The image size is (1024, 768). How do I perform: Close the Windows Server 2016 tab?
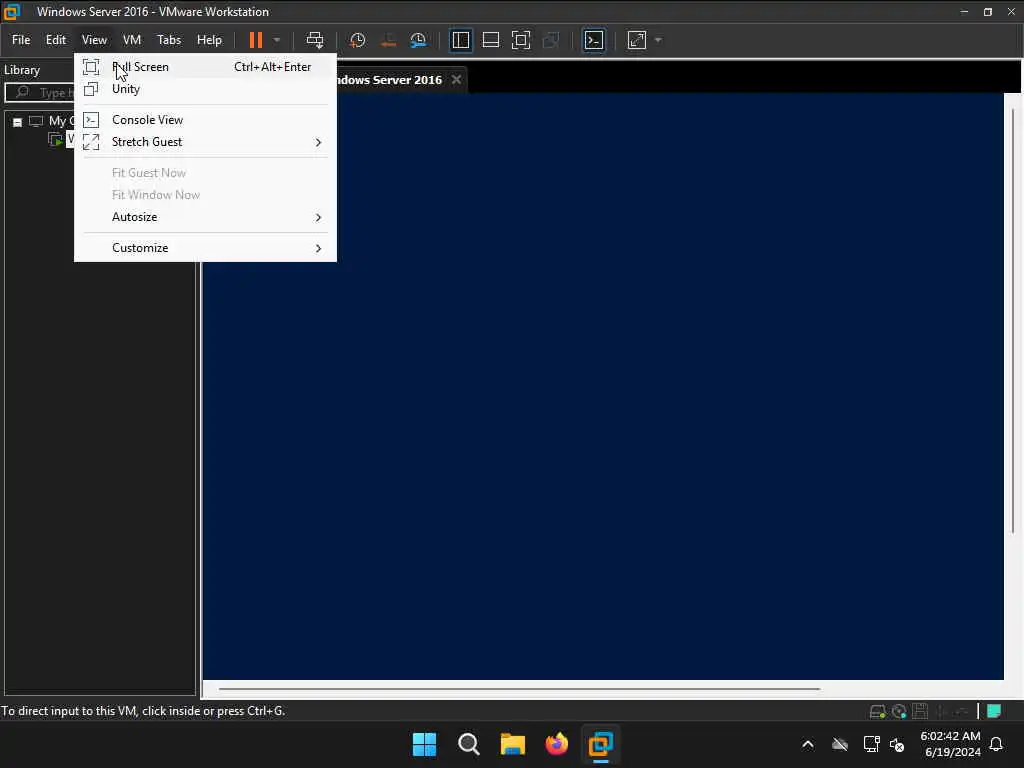[x=456, y=80]
